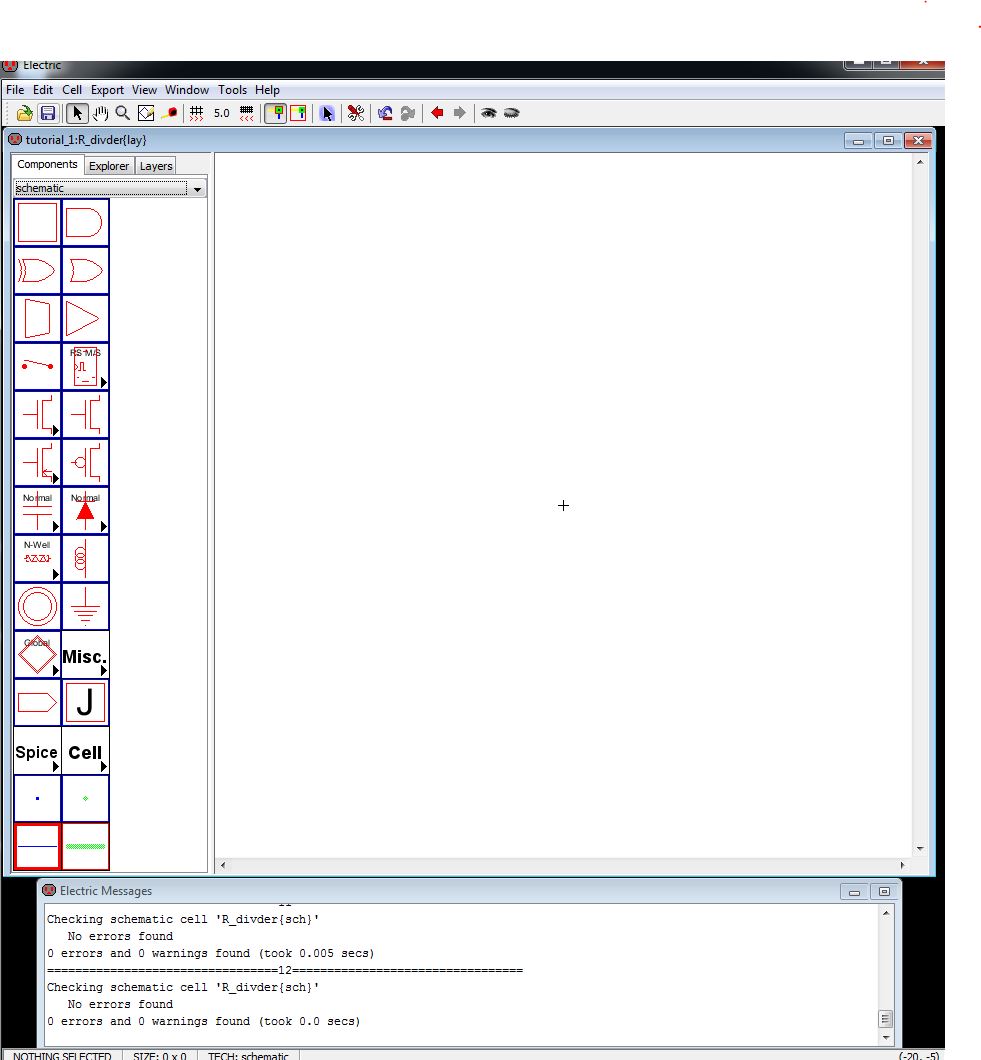Open a library with the folder icon
The width and height of the screenshot is (981, 1060).
coord(24,113)
